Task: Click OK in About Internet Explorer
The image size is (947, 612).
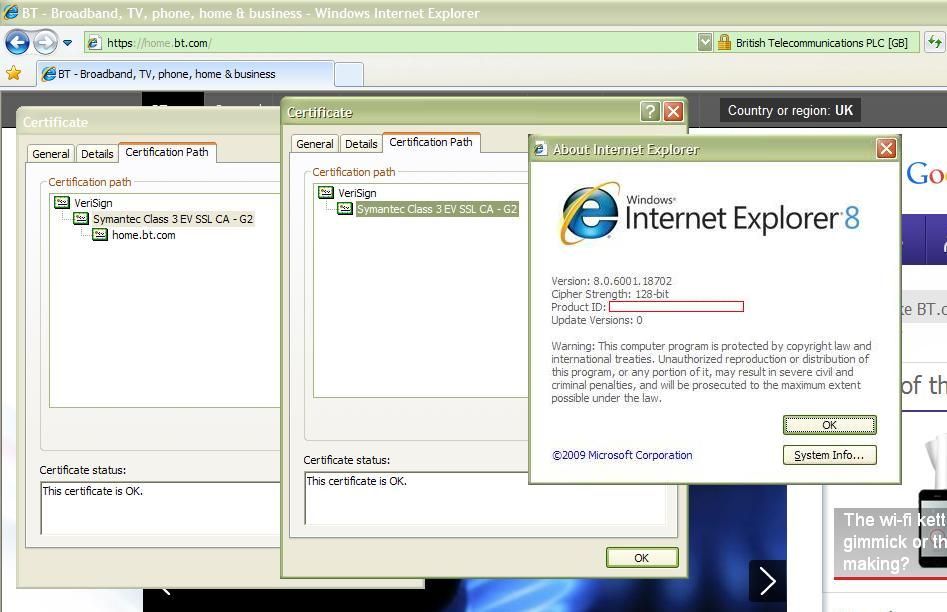Action: point(829,425)
